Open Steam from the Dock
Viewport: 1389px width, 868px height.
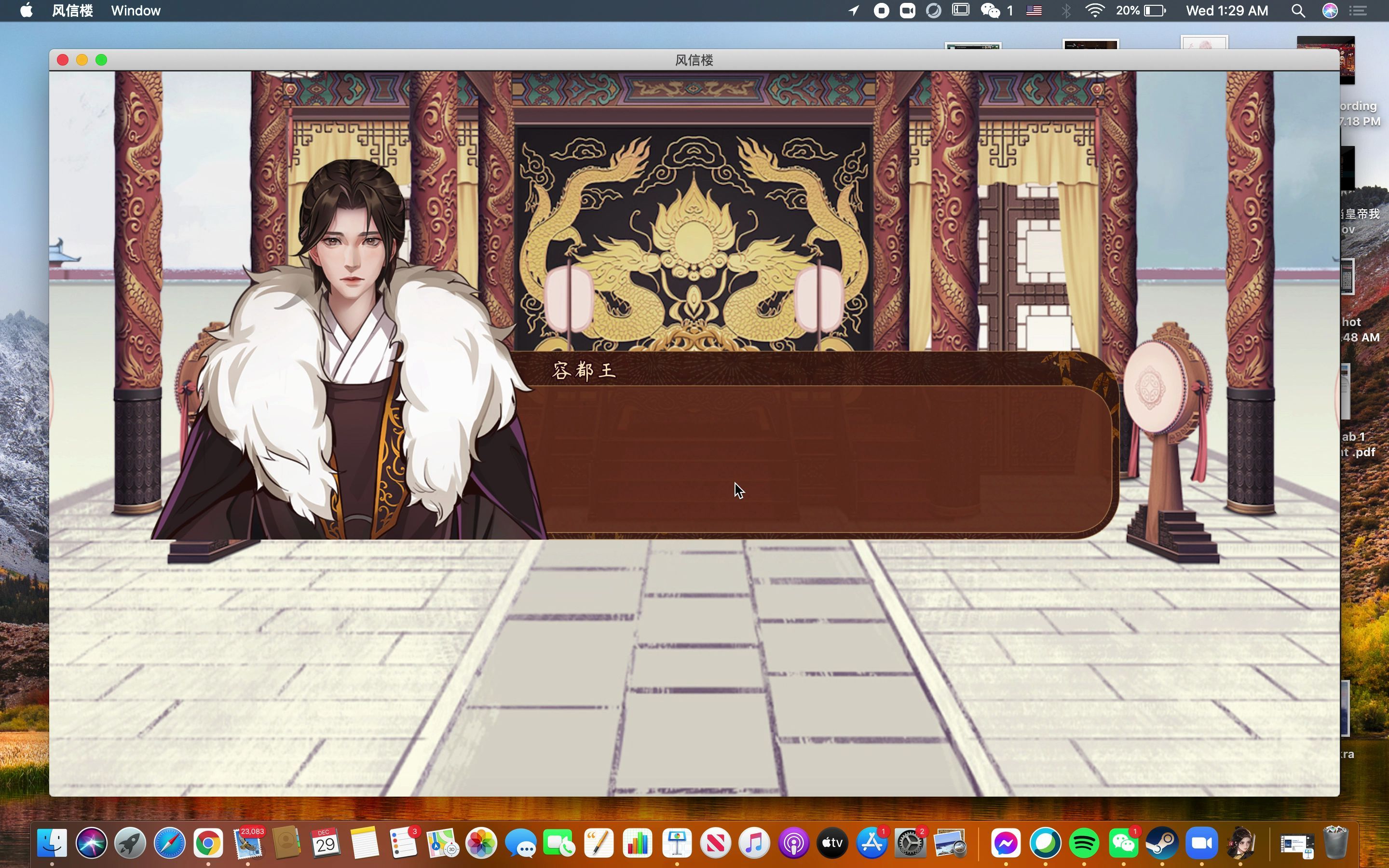click(1162, 843)
